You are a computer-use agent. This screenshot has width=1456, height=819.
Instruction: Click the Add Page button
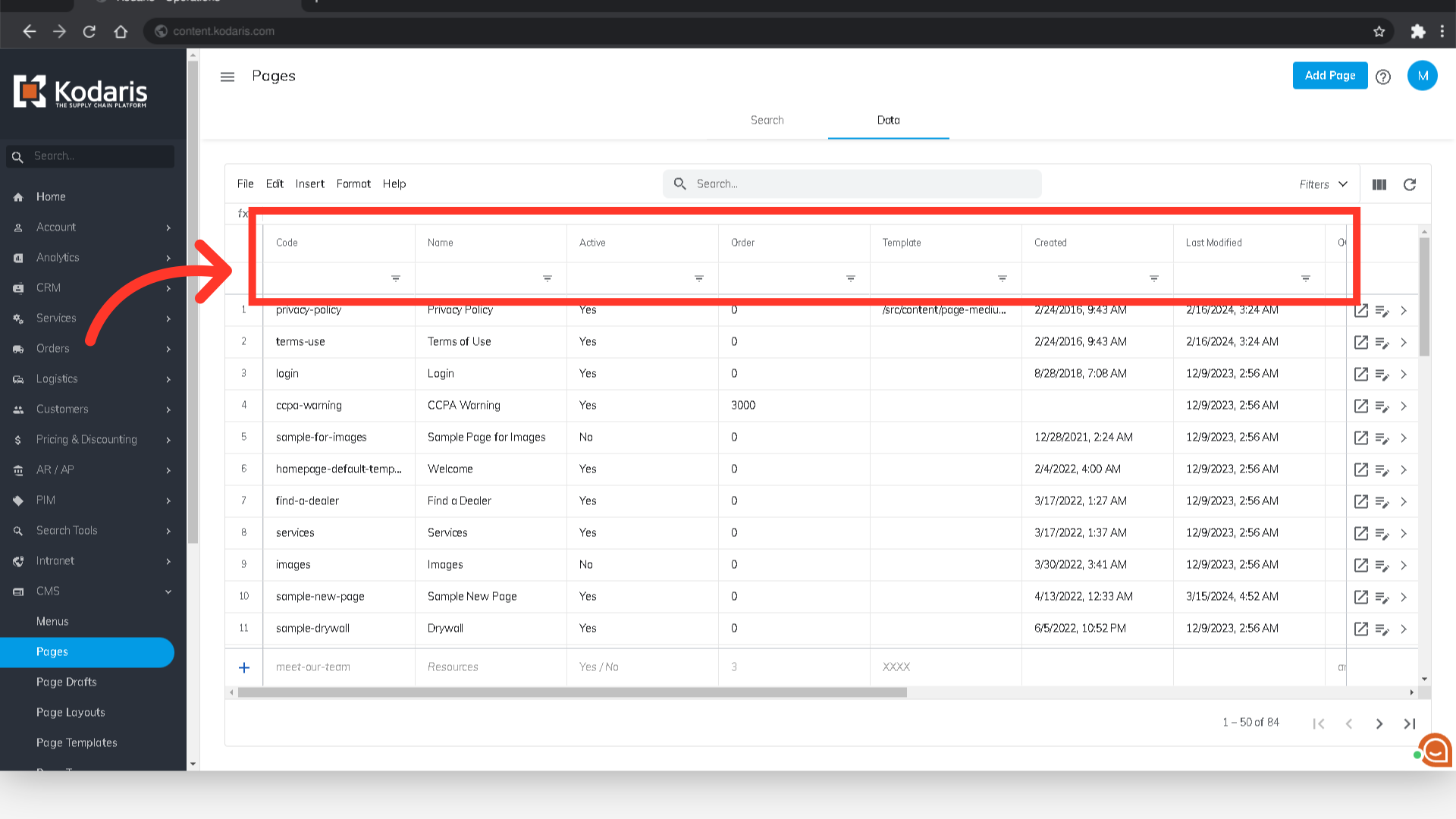(1329, 75)
